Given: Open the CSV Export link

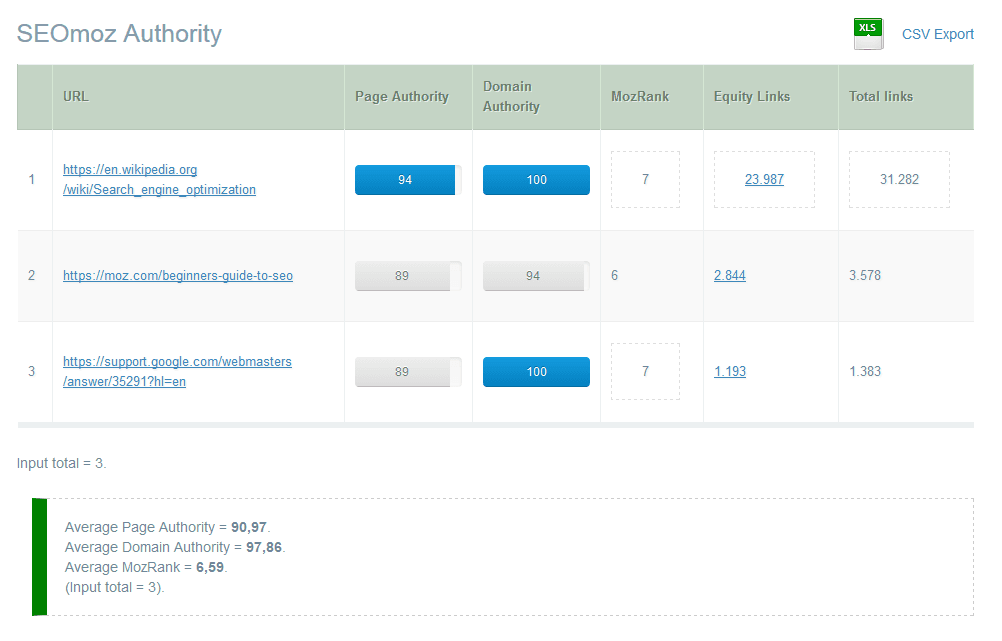Looking at the screenshot, I should [937, 33].
